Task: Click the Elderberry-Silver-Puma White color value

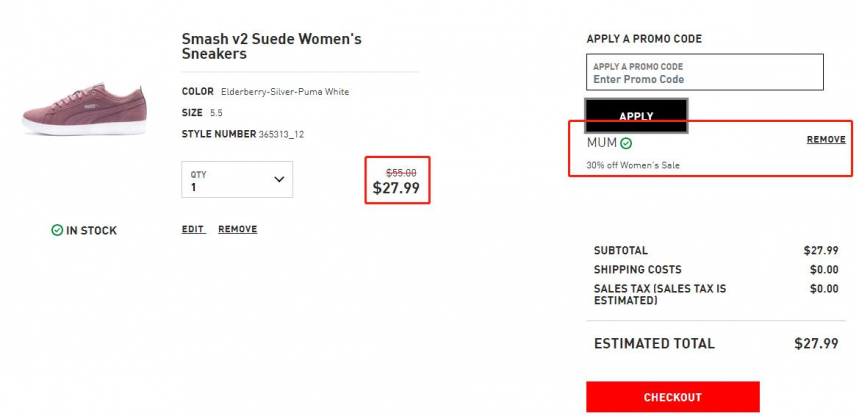Action: click(x=285, y=92)
